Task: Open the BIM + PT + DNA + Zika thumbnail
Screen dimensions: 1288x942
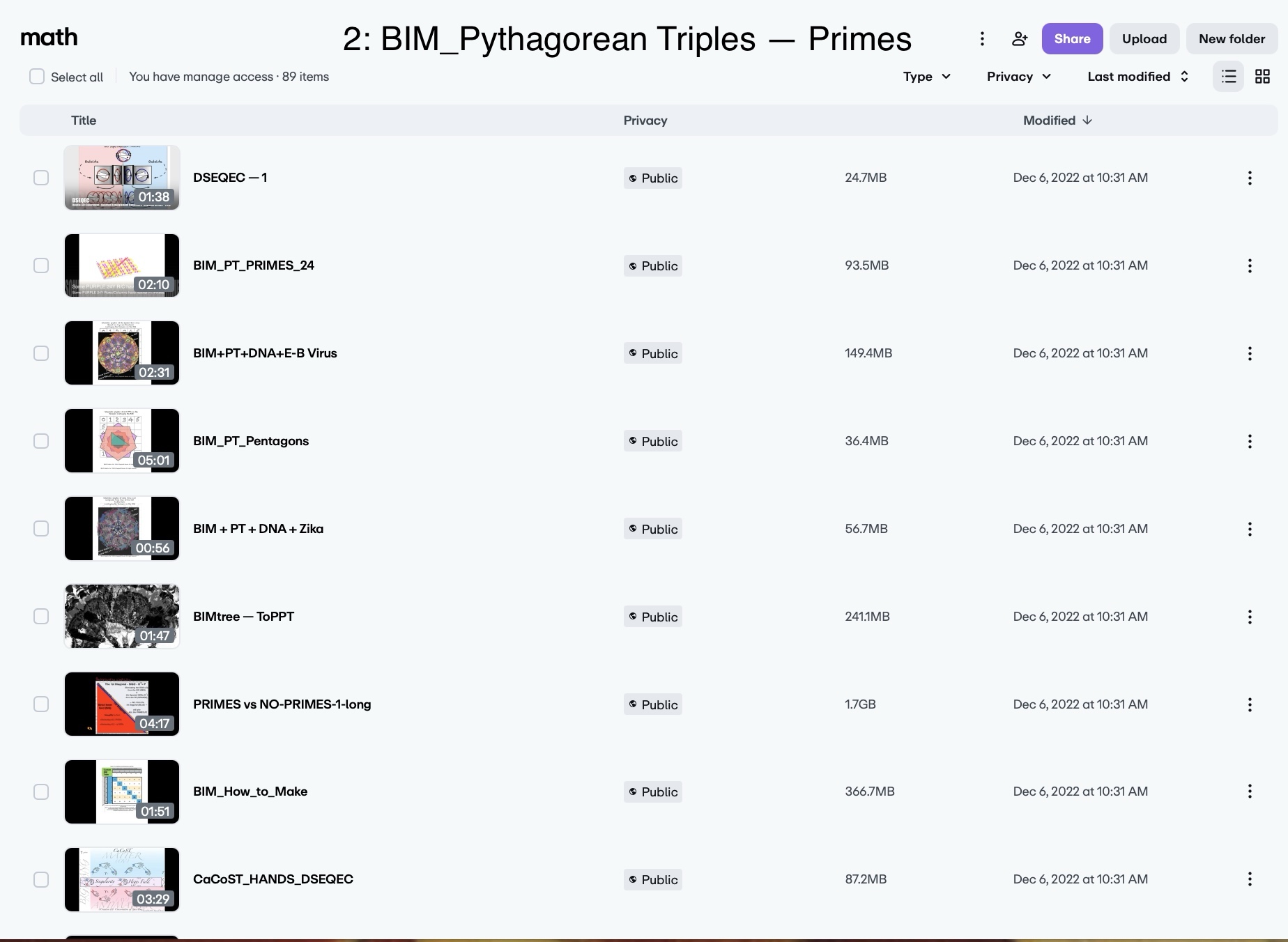Action: [122, 529]
